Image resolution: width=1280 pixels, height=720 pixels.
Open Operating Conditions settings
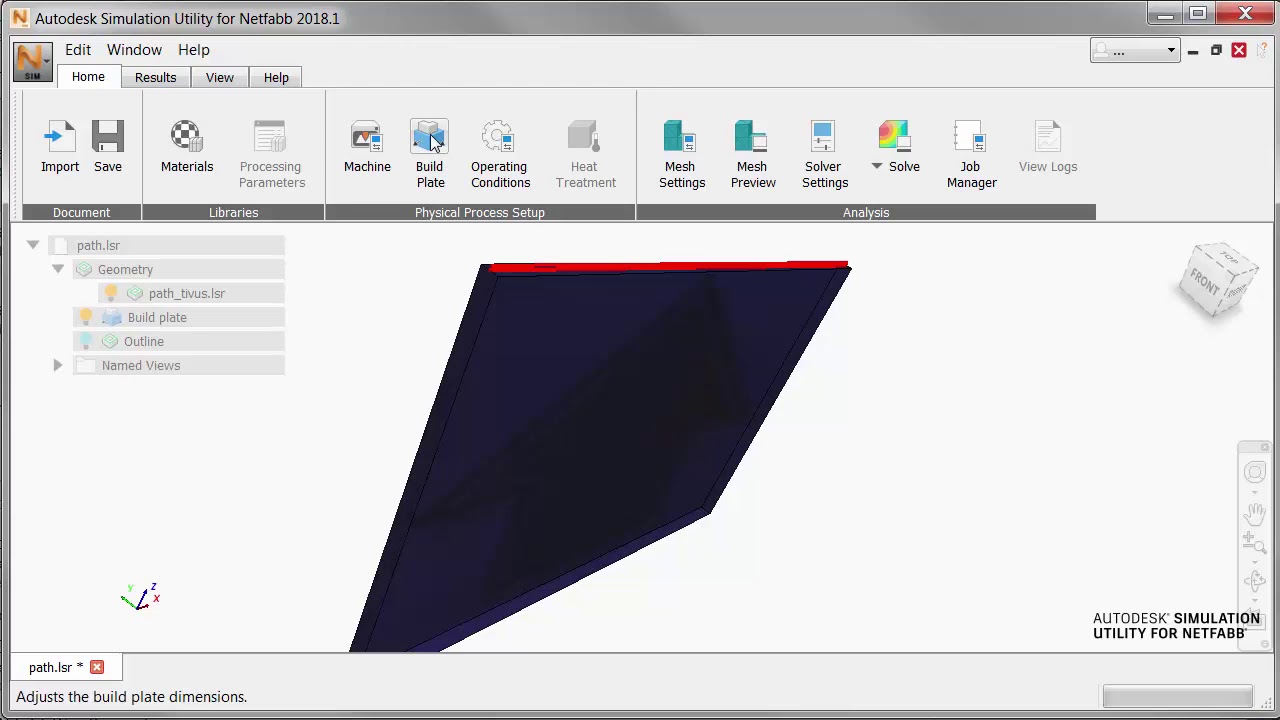[x=500, y=155]
